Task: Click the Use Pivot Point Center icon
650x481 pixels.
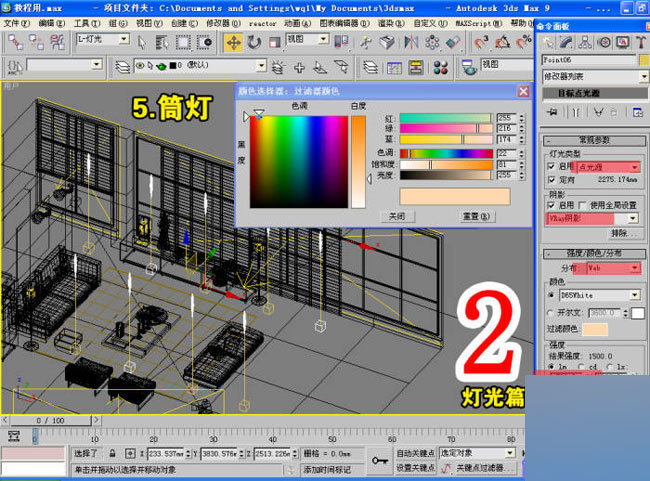Action: 341,42
